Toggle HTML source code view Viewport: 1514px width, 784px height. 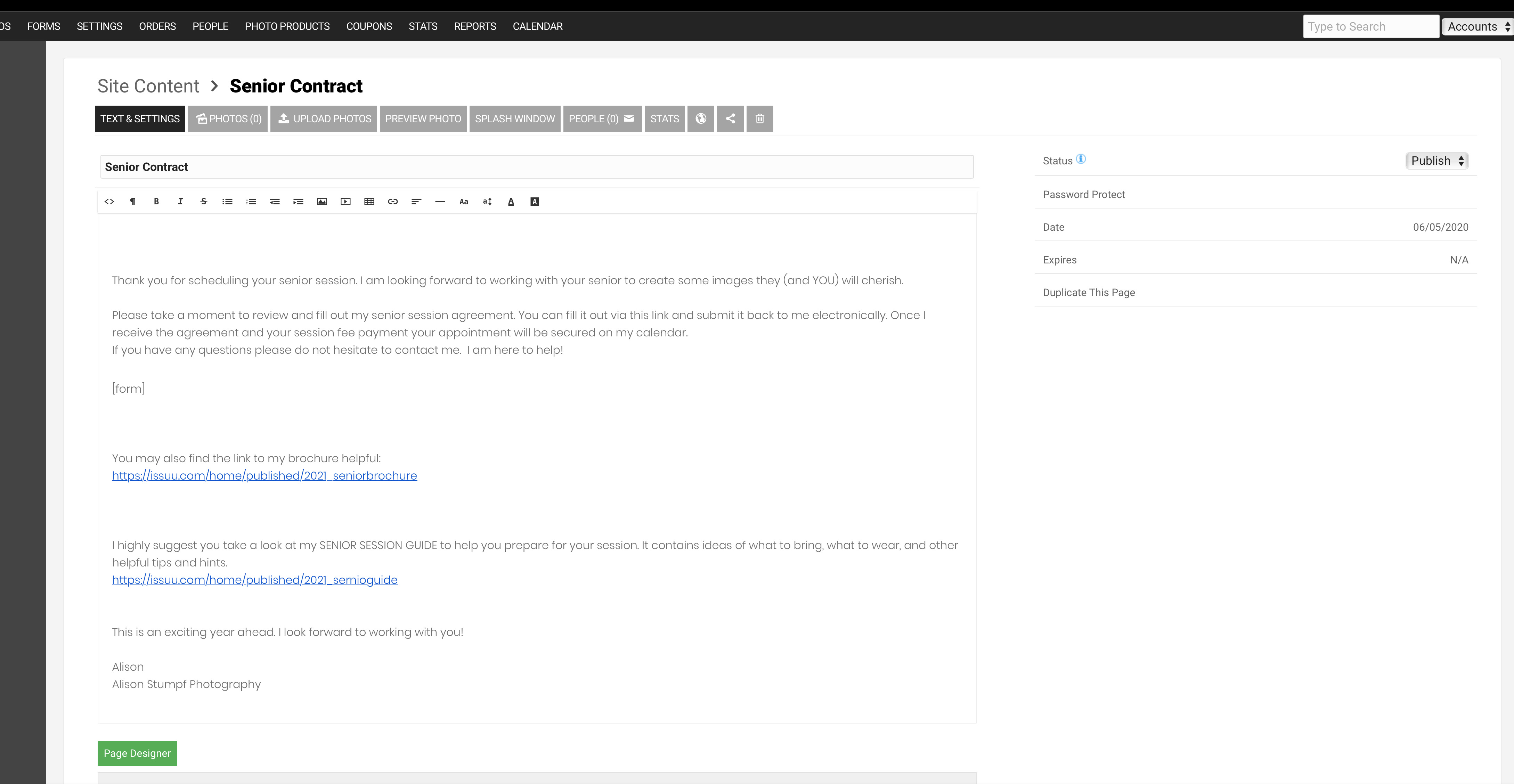109,202
